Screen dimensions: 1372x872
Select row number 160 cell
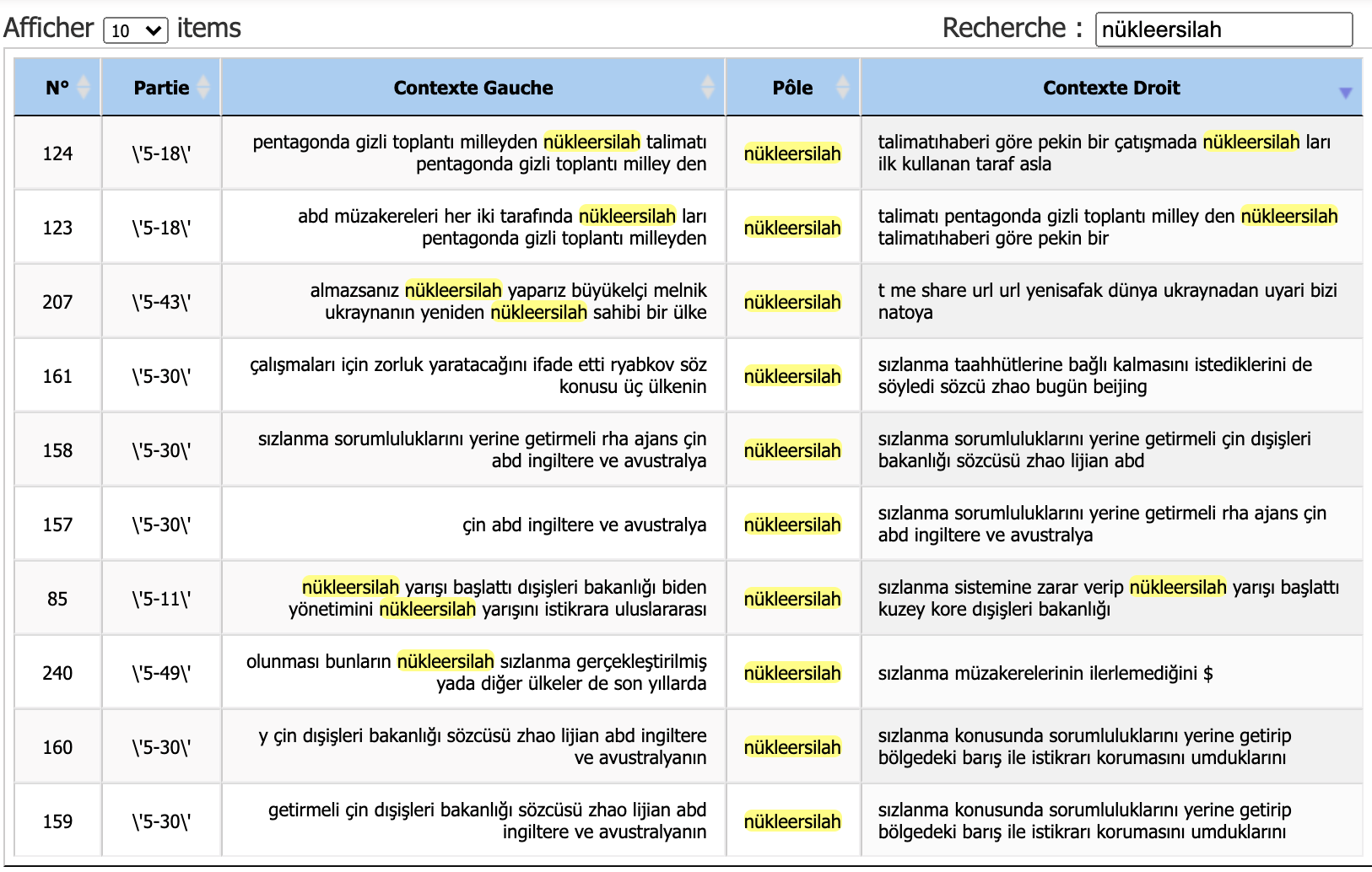57,747
